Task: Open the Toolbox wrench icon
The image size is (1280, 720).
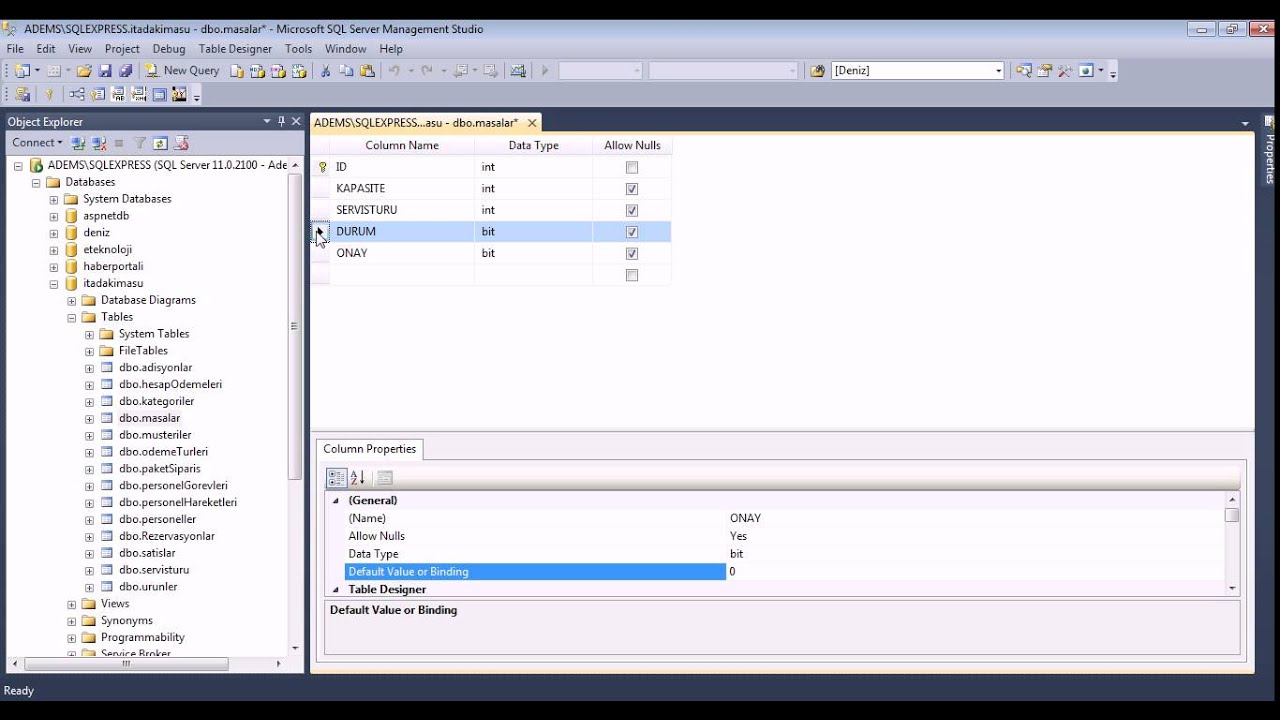Action: (1065, 71)
